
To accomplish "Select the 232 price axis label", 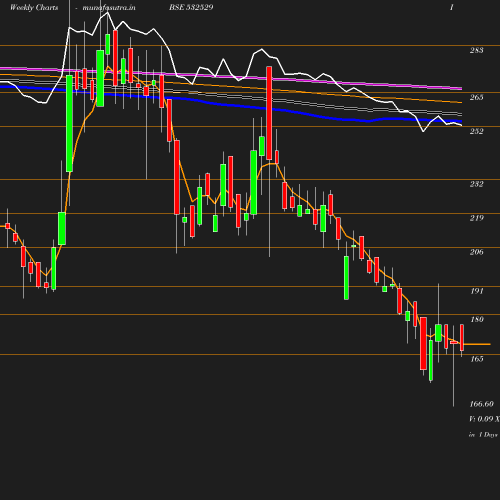I will [476, 184].
